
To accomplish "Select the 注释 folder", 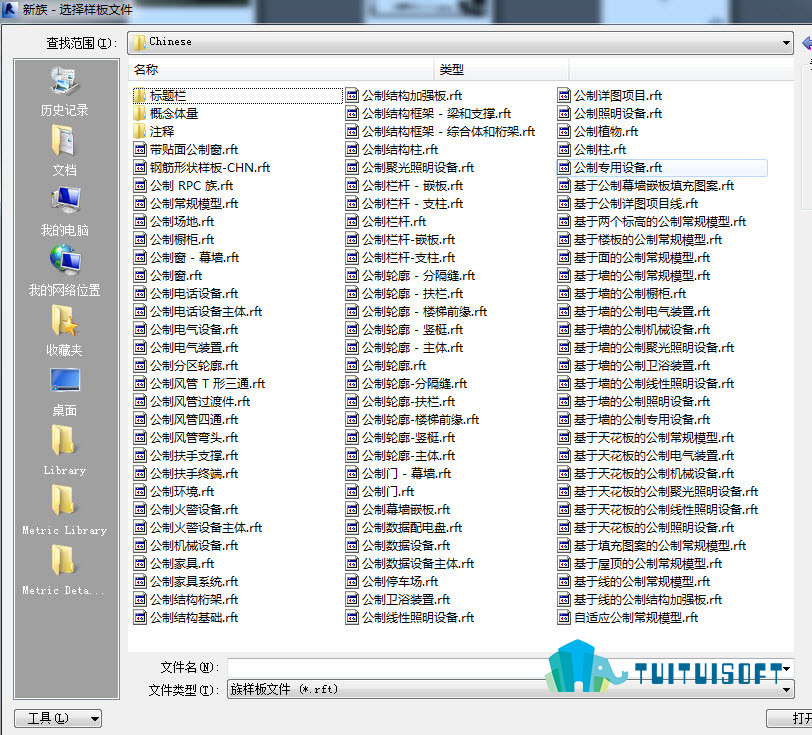I will pyautogui.click(x=154, y=132).
